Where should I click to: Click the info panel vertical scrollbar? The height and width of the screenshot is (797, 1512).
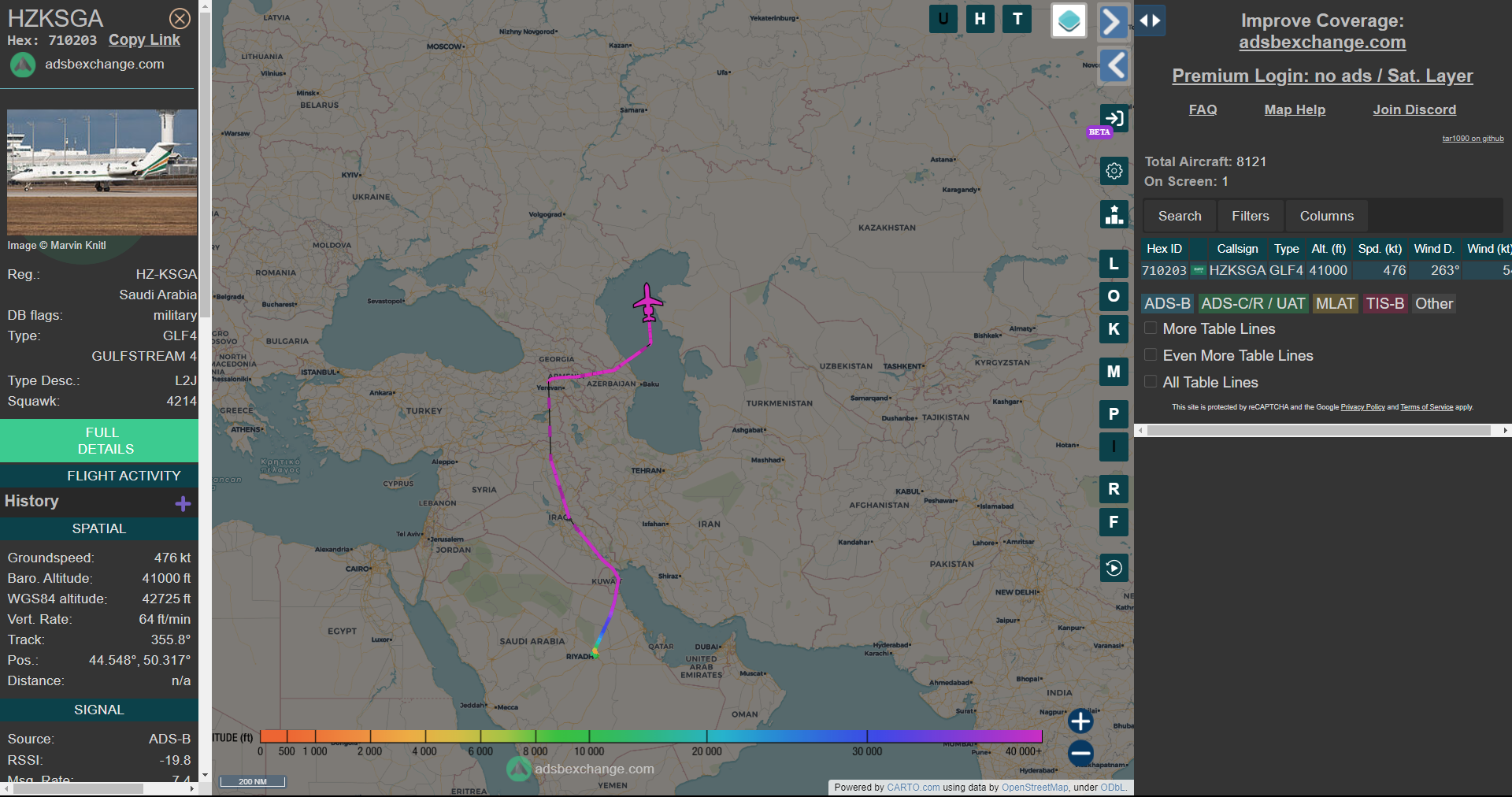(x=205, y=165)
